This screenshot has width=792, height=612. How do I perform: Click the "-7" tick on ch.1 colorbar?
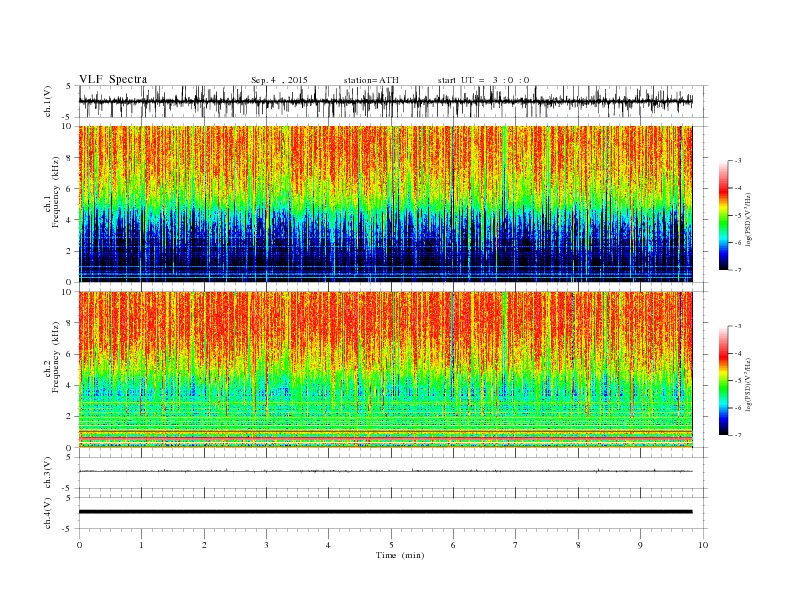coord(738,270)
